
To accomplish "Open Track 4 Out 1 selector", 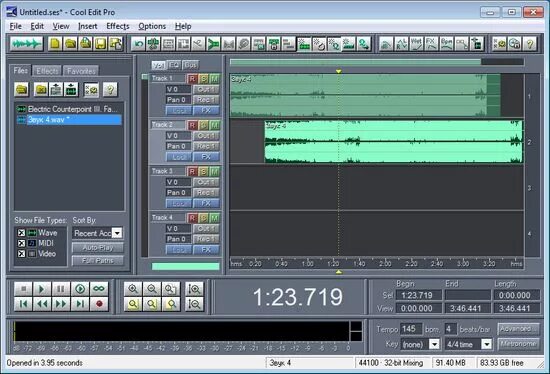I will point(206,228).
